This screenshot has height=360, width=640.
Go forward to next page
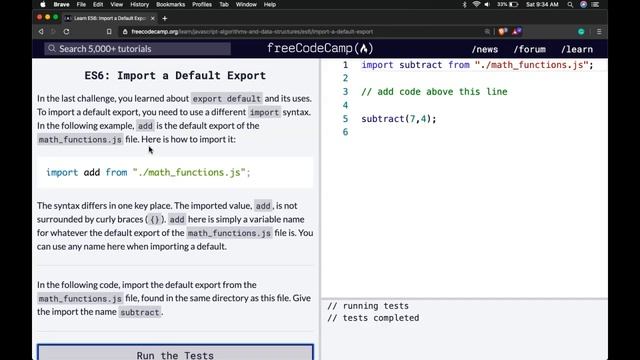pos(53,31)
